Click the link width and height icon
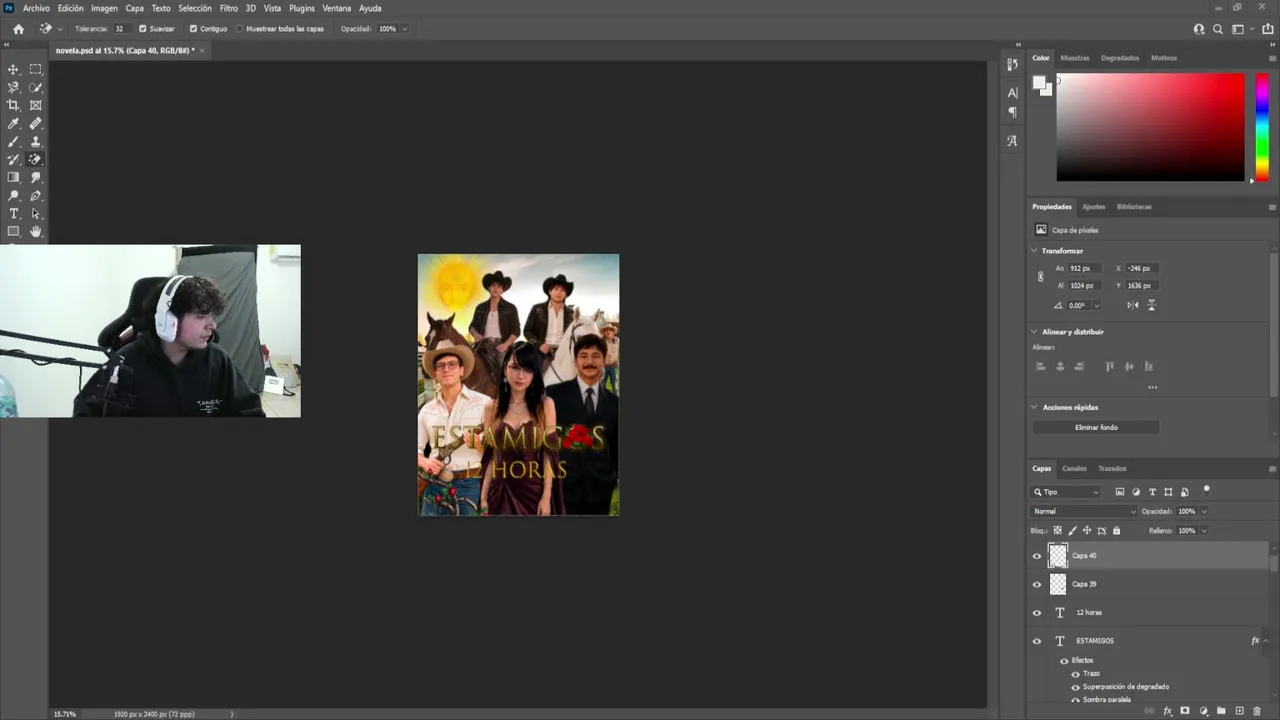Image resolution: width=1280 pixels, height=720 pixels. tap(1040, 277)
